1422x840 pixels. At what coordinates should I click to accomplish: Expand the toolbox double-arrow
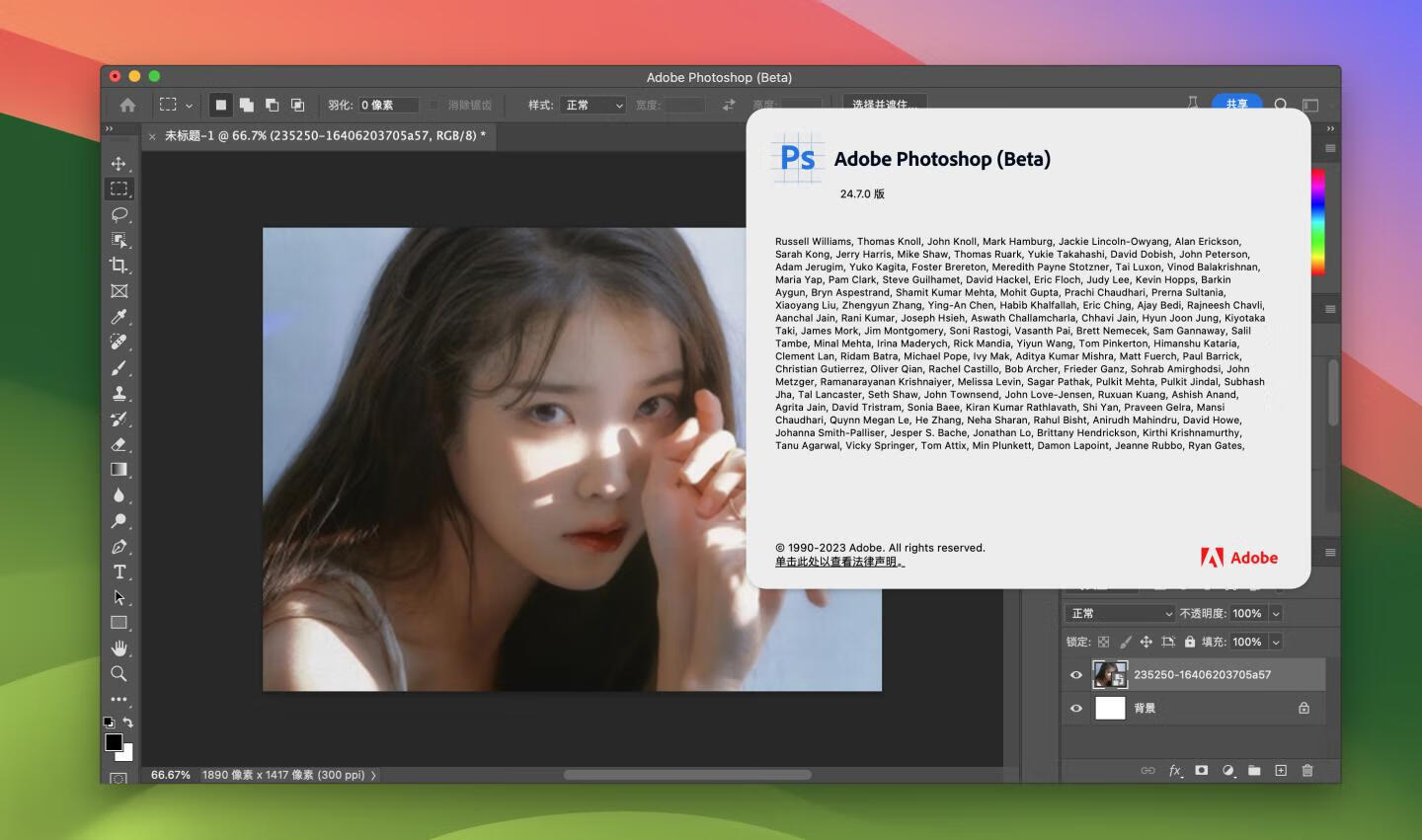click(x=110, y=128)
